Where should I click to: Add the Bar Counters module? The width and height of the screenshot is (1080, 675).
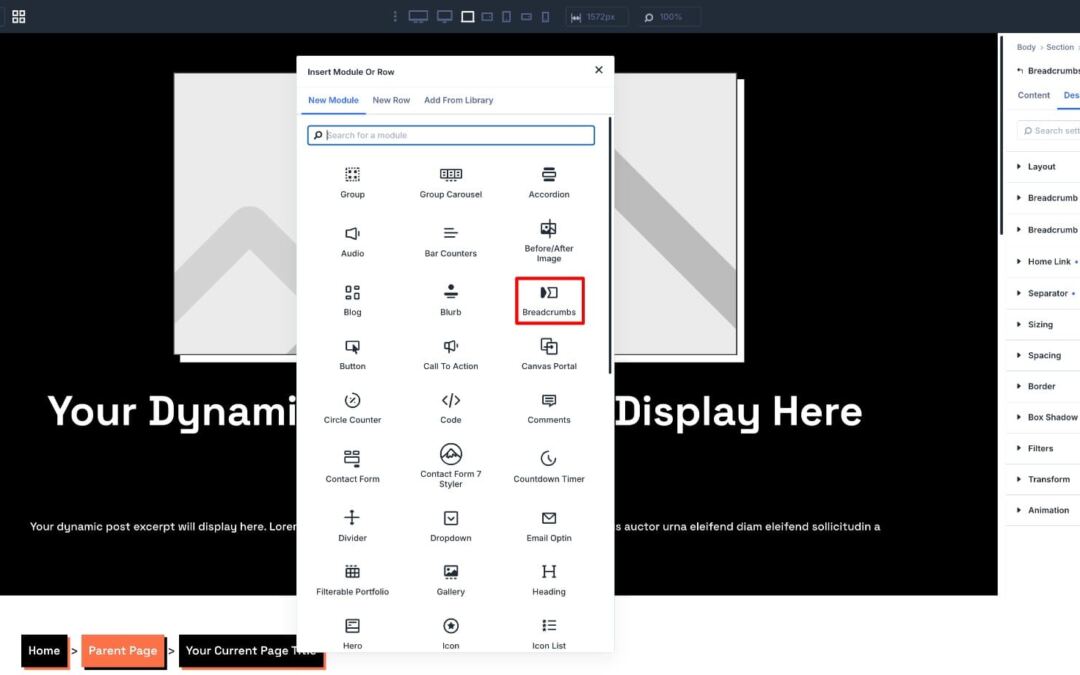(x=450, y=241)
